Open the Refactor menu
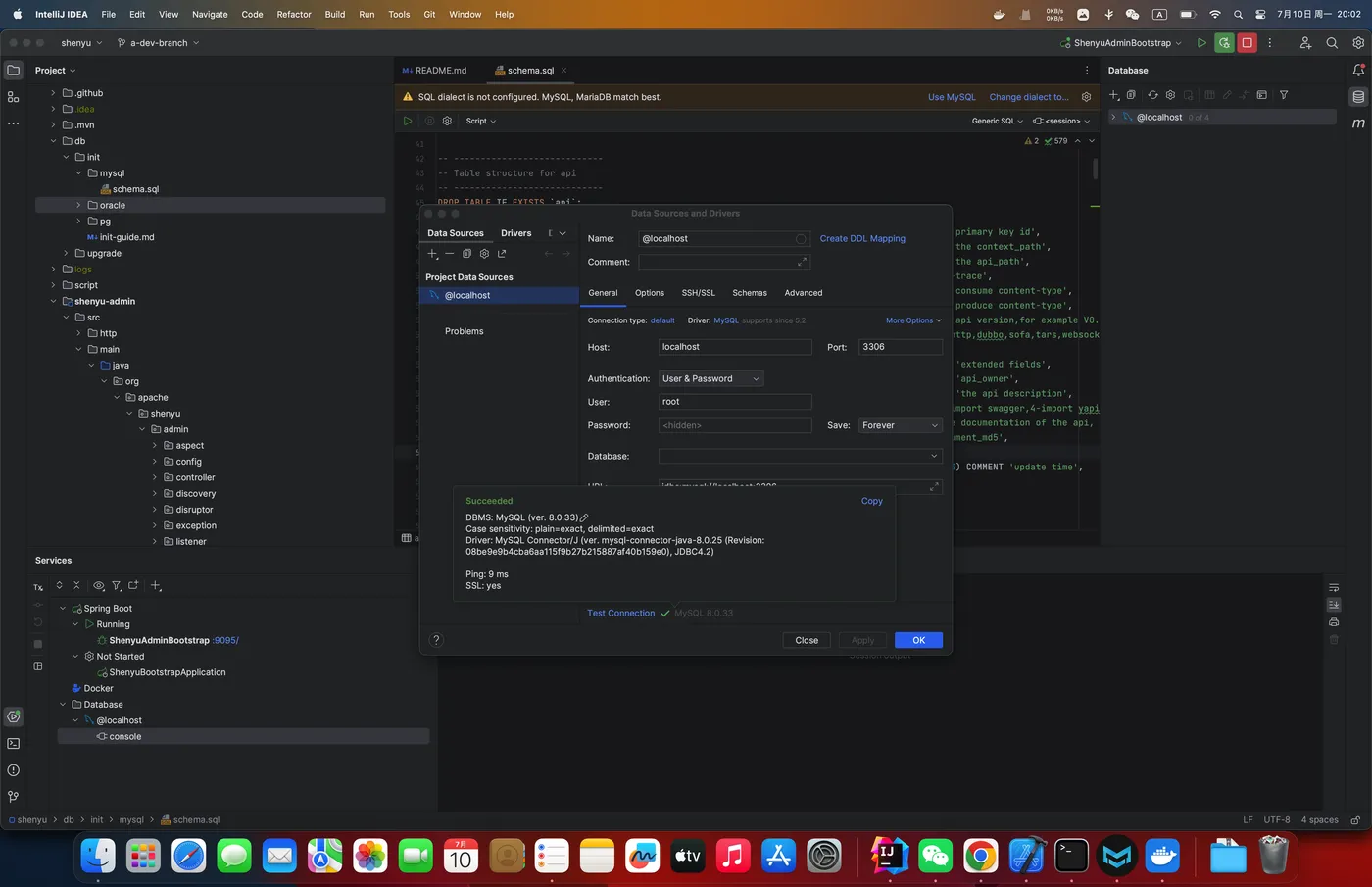 tap(294, 15)
